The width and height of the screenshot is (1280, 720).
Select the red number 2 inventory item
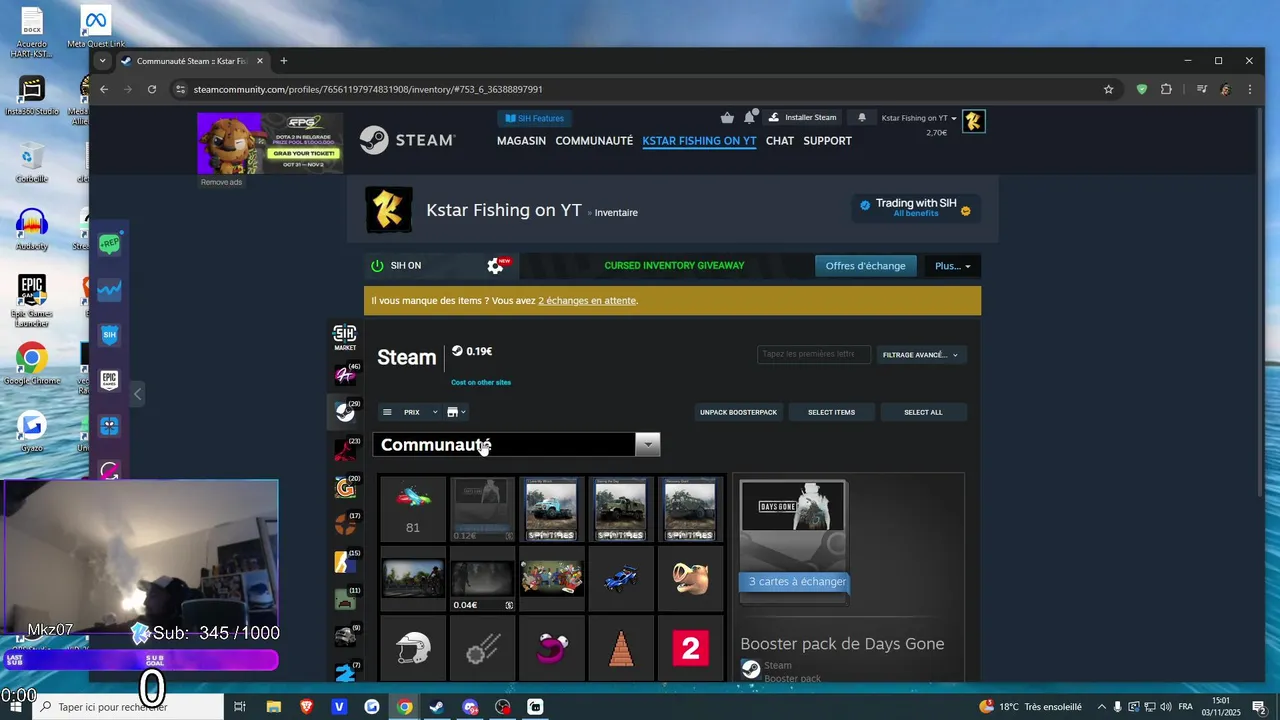(x=690, y=648)
